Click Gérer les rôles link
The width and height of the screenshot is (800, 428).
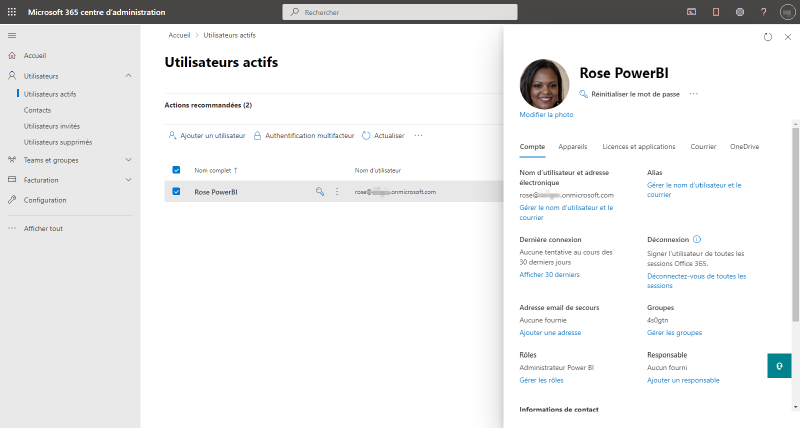541,380
